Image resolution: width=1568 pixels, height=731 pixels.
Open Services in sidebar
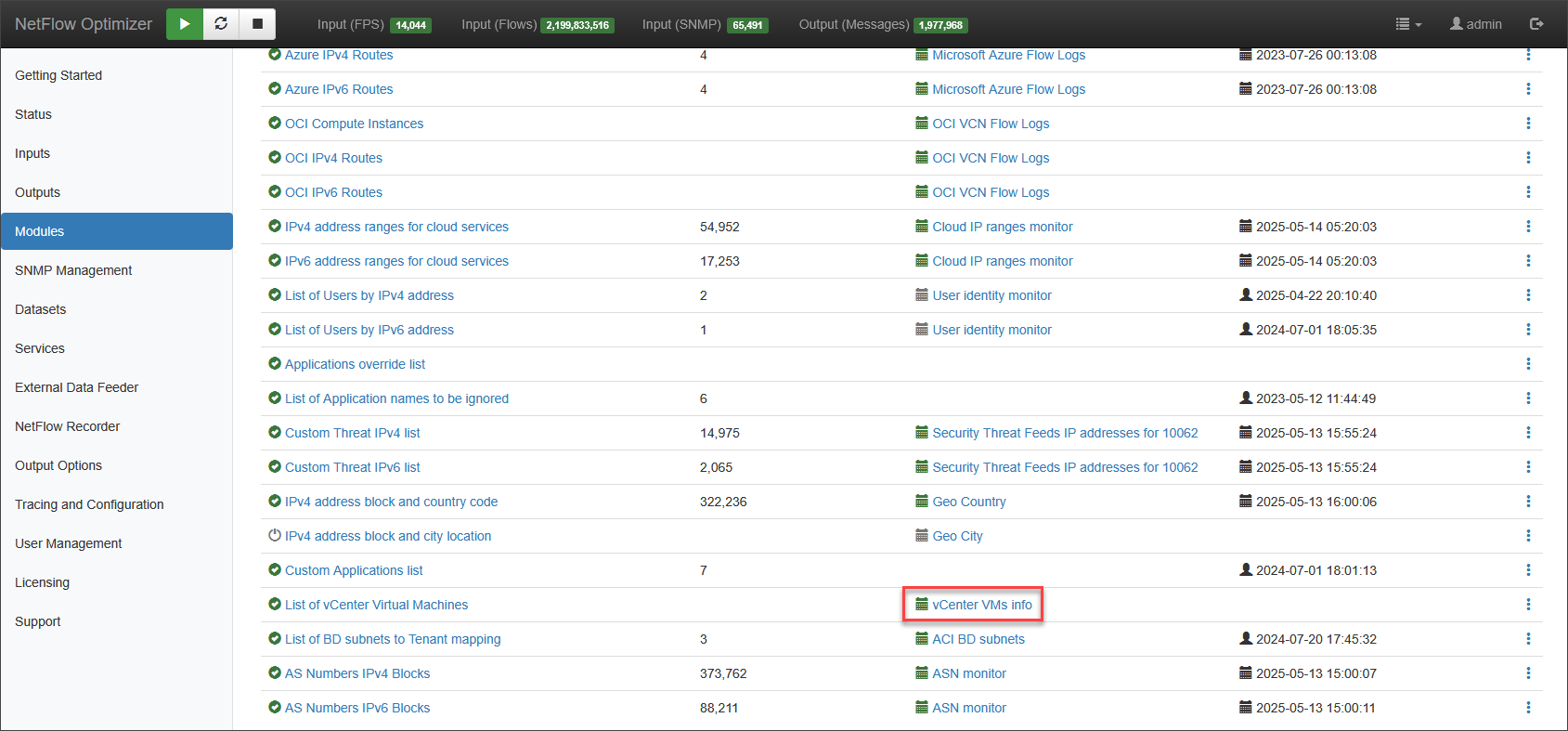click(117, 348)
